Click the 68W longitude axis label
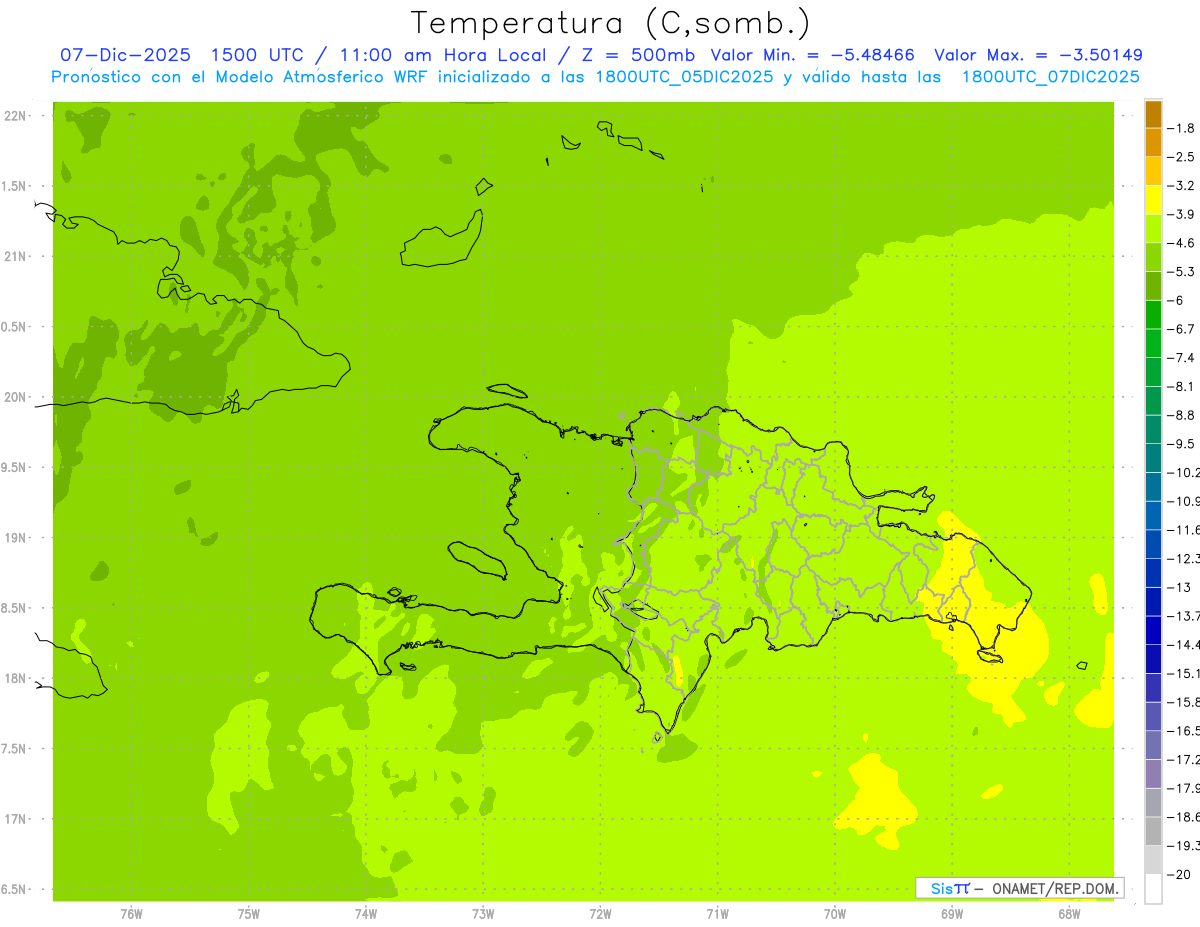 1069,913
